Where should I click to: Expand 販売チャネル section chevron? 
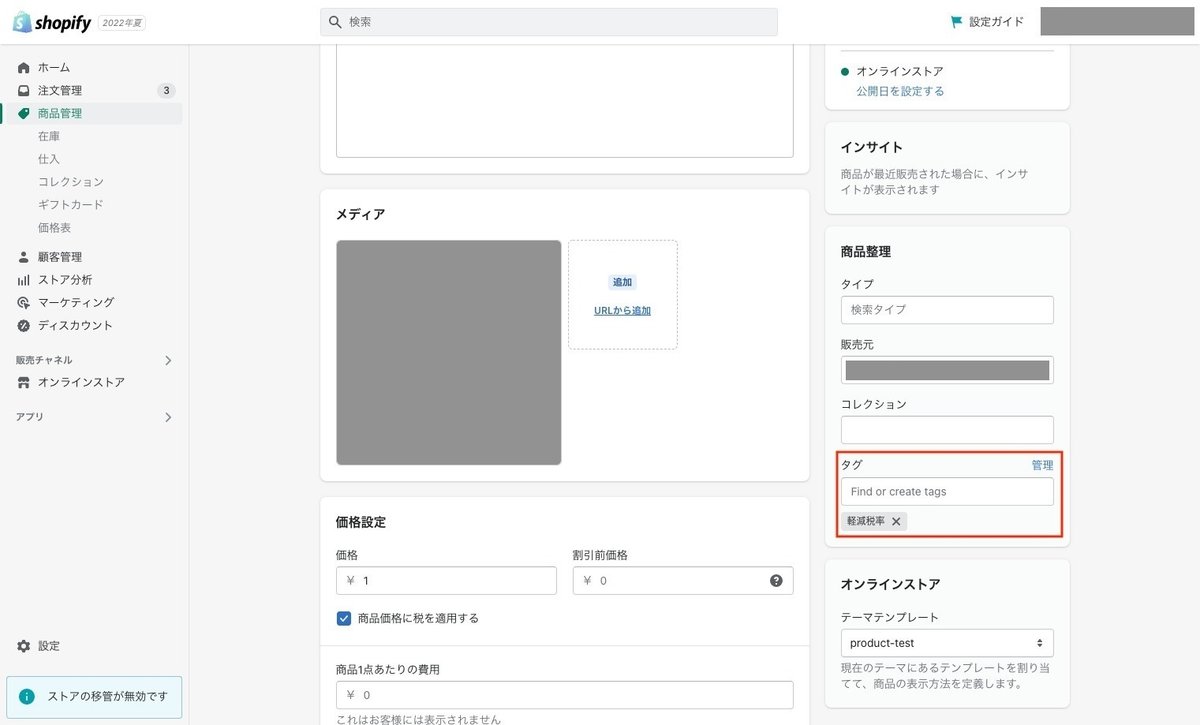point(168,360)
